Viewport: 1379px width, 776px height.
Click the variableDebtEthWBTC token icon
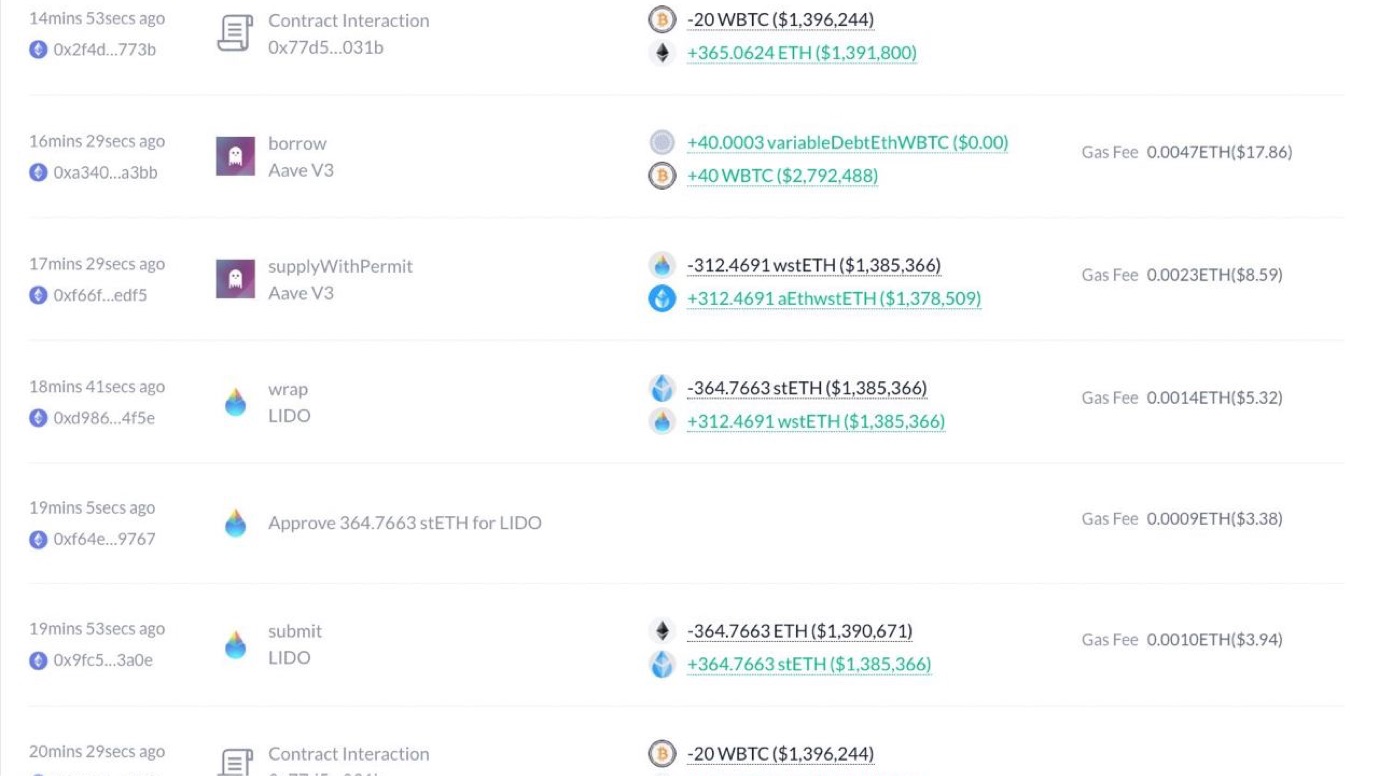click(x=662, y=143)
